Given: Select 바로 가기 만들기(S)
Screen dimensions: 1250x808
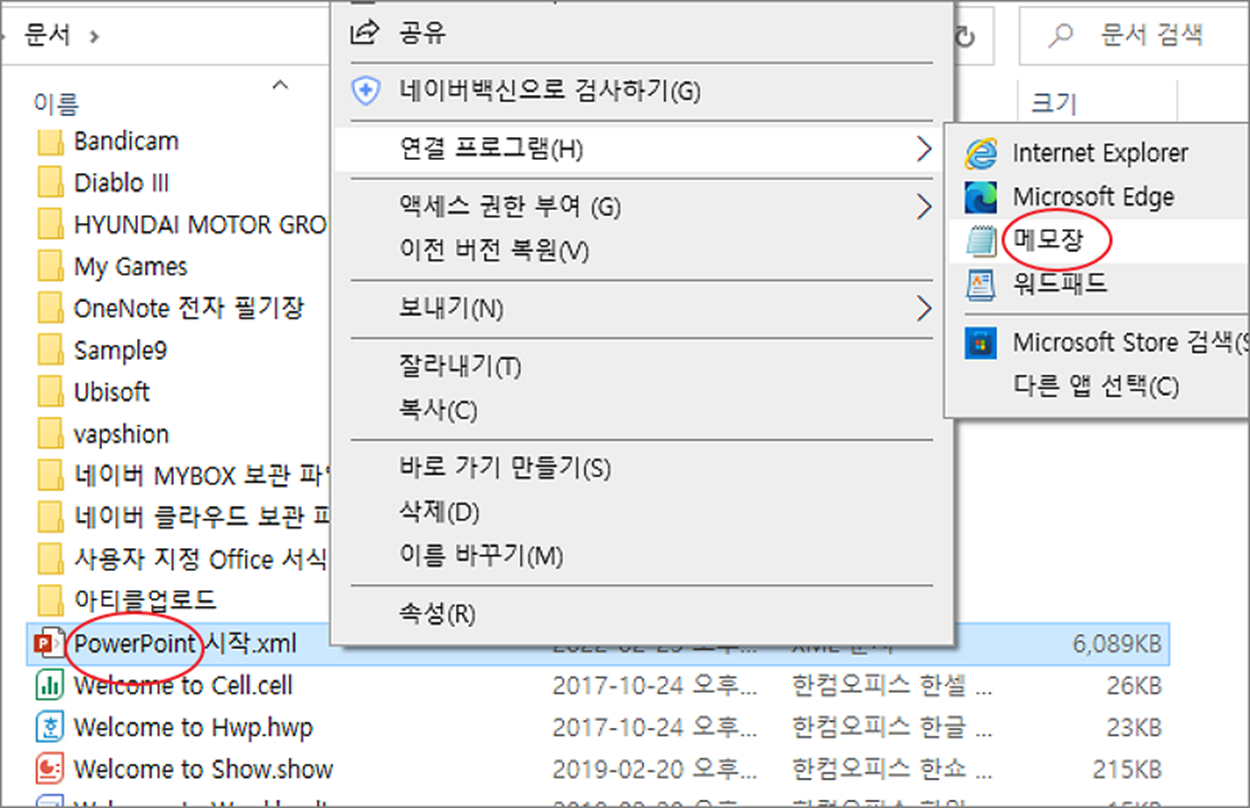Looking at the screenshot, I should click(x=505, y=468).
